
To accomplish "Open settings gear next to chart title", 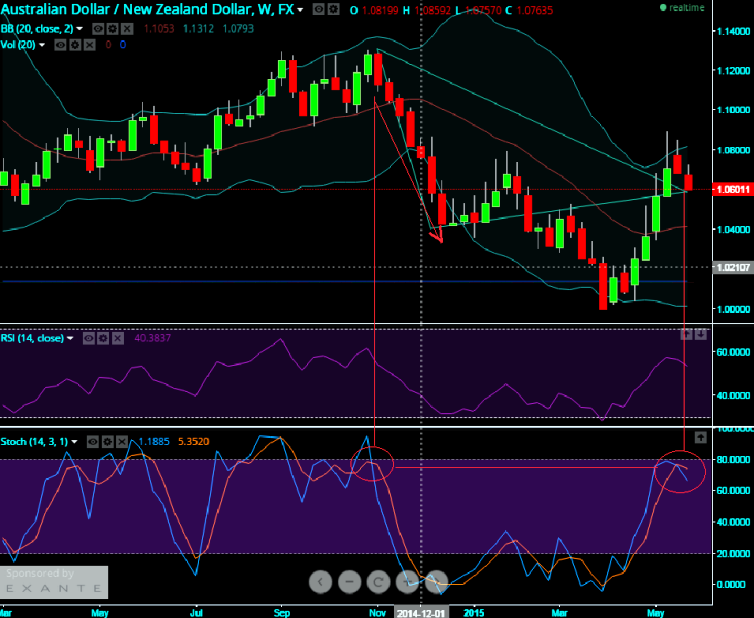I will click(334, 9).
